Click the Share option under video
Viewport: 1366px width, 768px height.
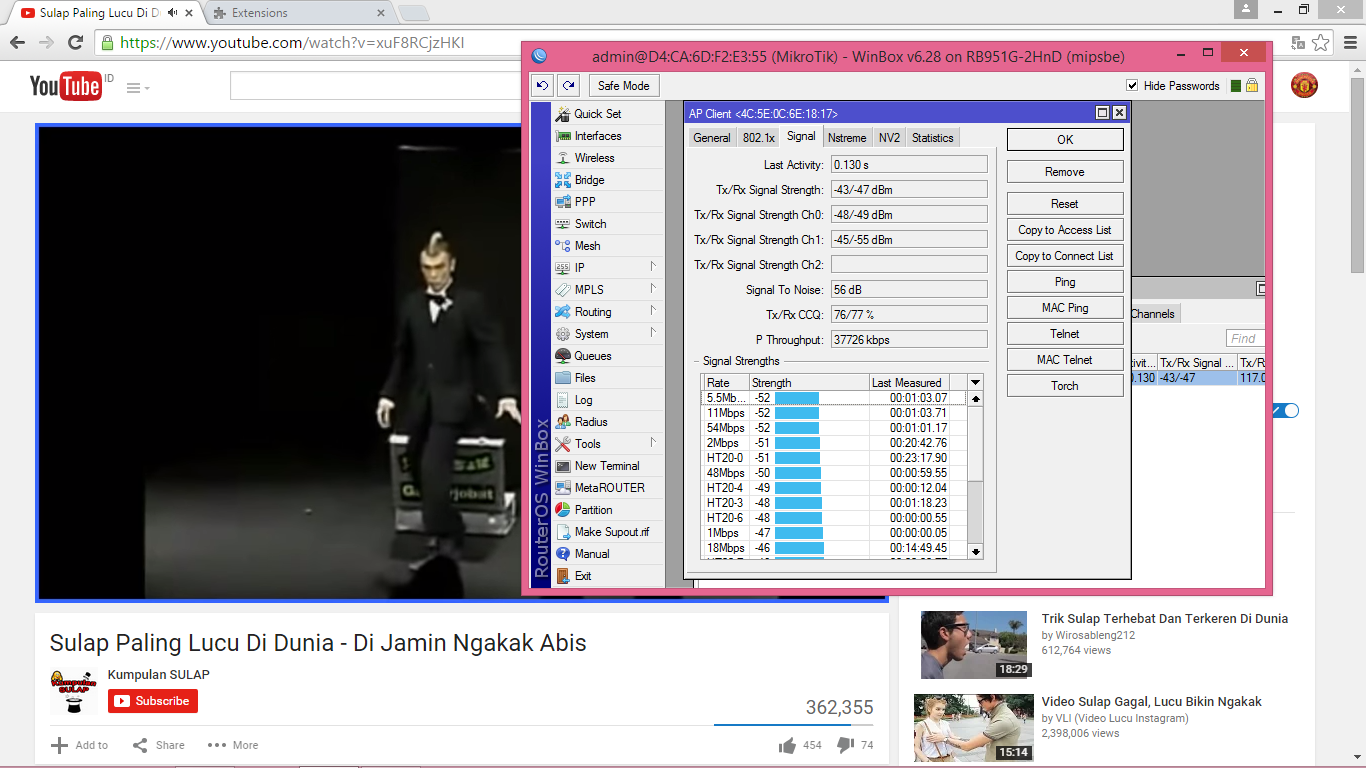[x=159, y=745]
